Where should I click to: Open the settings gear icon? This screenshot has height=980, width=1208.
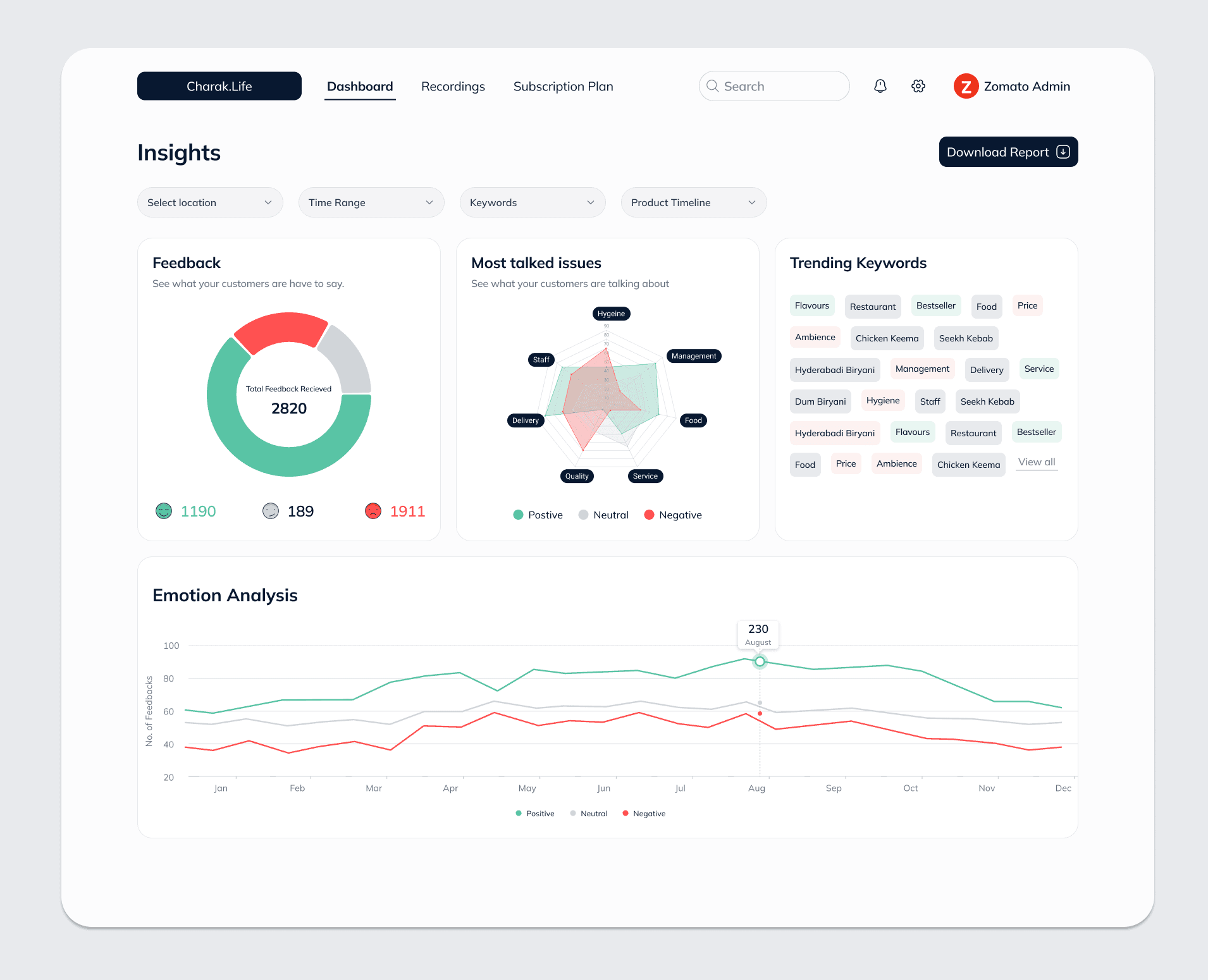(918, 86)
